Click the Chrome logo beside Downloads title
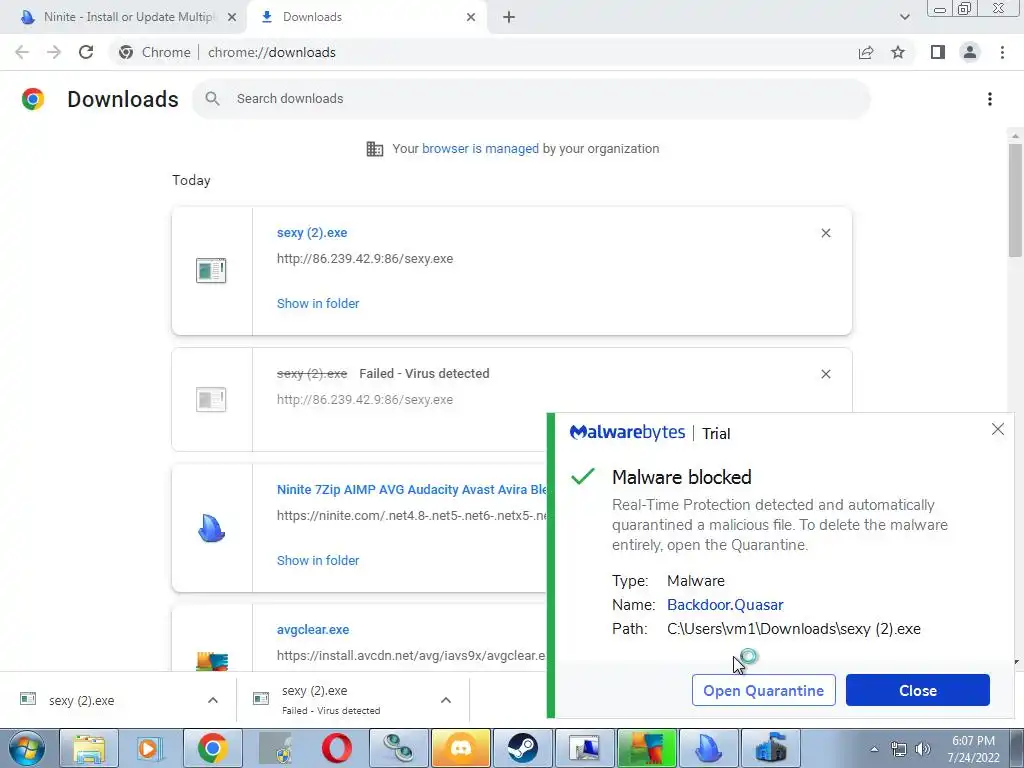Screen dimensions: 1024x768 pos(33,99)
